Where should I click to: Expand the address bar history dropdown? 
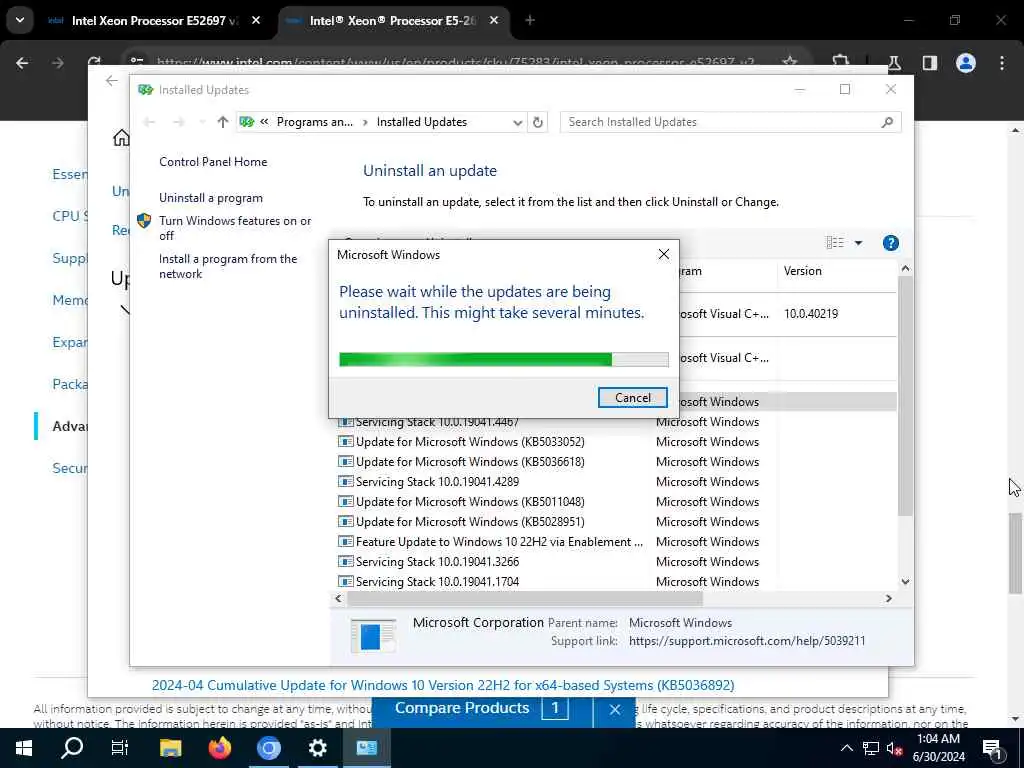(x=517, y=122)
